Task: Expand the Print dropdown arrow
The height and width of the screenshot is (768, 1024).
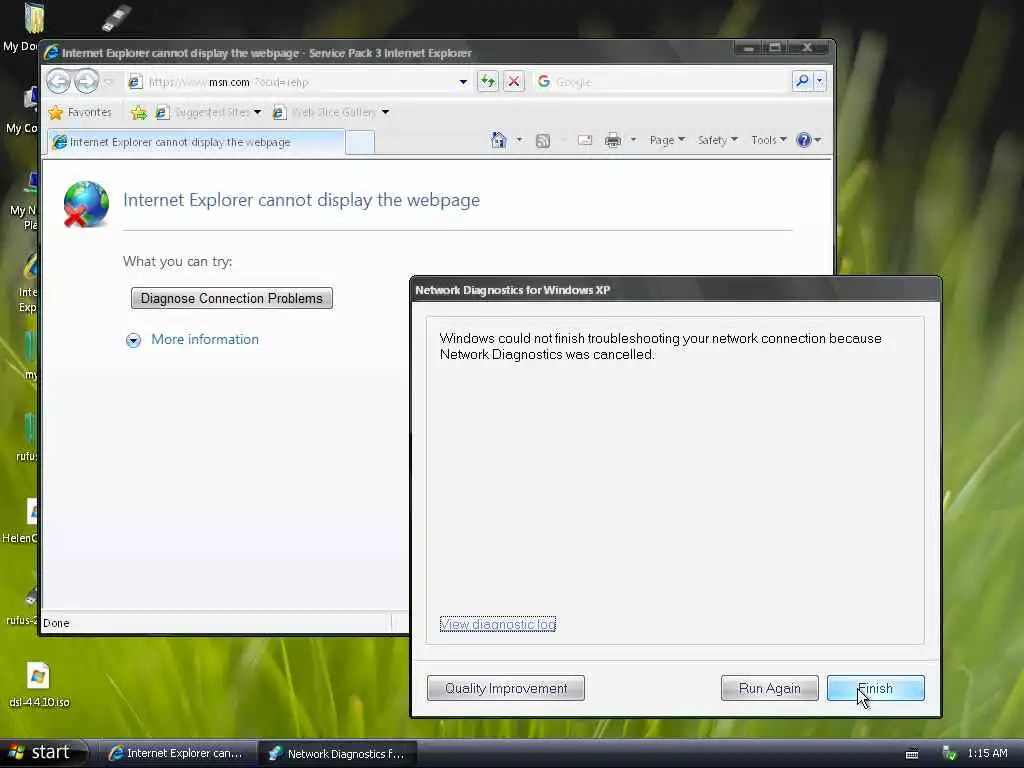Action: pyautogui.click(x=633, y=140)
